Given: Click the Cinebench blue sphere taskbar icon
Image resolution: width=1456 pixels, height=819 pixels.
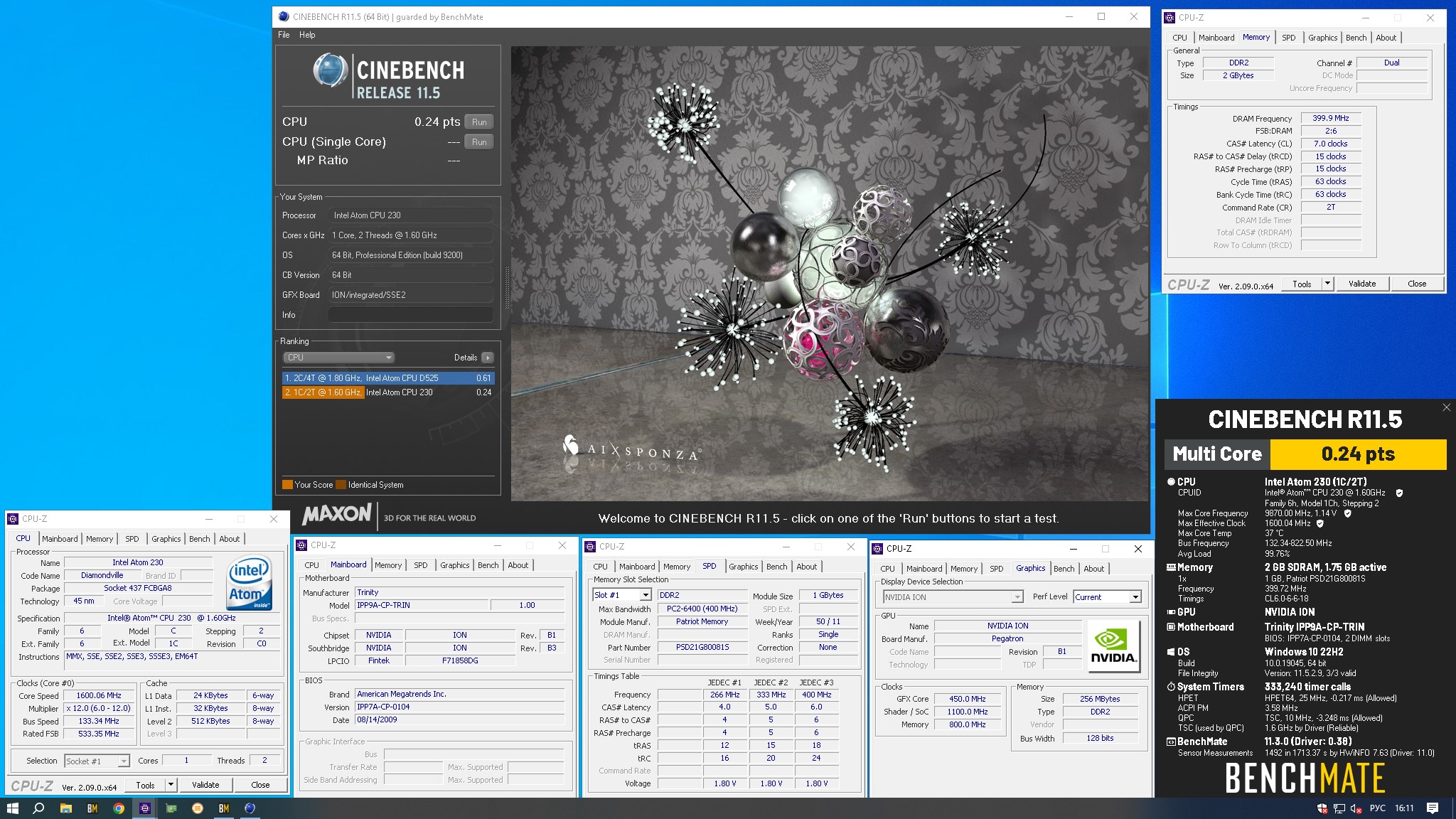Looking at the screenshot, I should pos(250,808).
